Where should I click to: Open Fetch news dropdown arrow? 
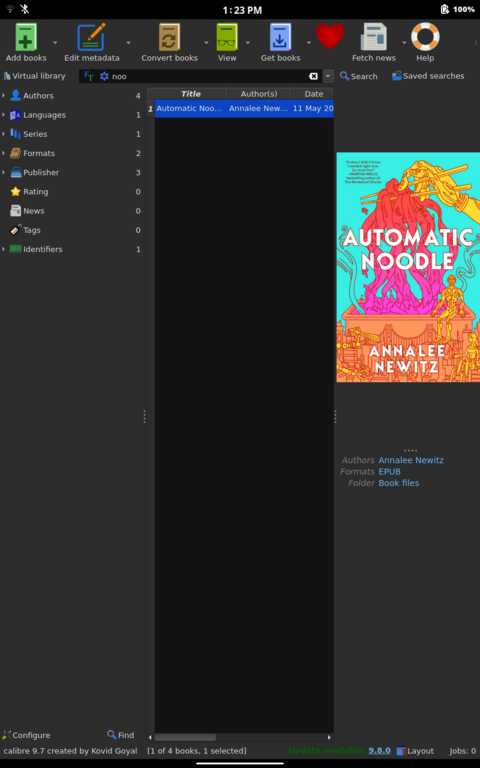tap(404, 43)
